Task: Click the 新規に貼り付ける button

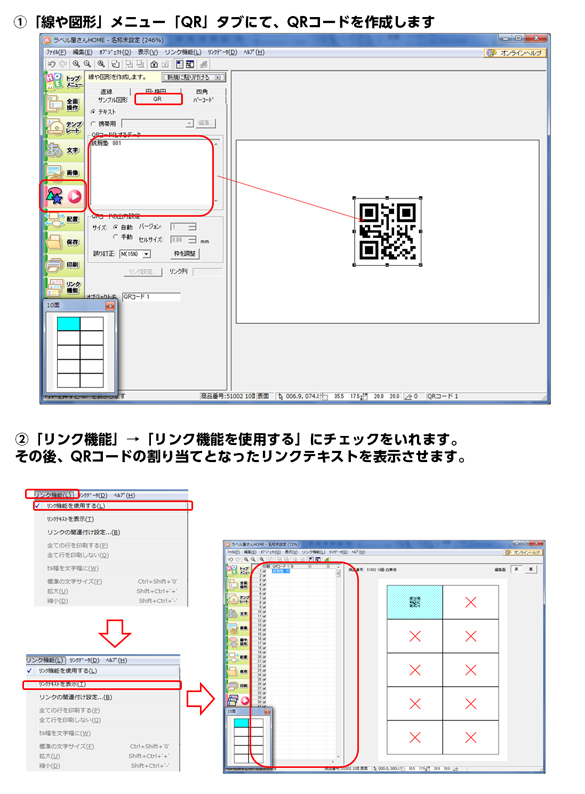Action: click(193, 77)
